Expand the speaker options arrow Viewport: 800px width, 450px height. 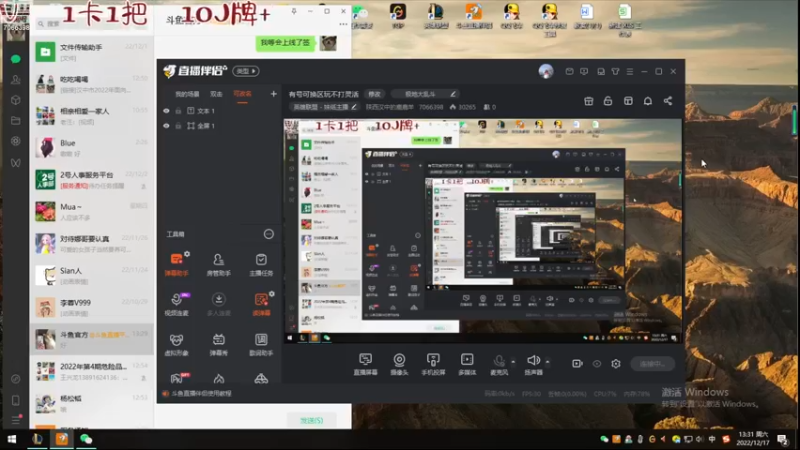click(547, 362)
